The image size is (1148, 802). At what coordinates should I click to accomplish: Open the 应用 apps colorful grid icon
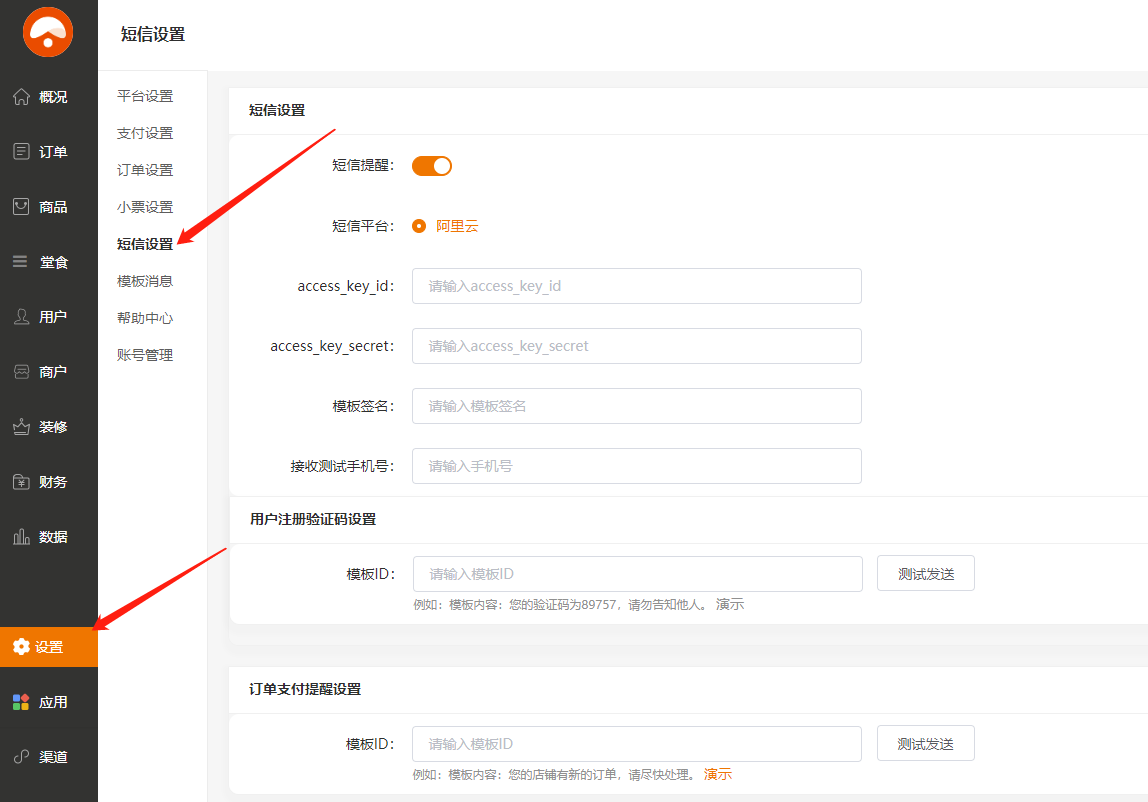pyautogui.click(x=21, y=702)
